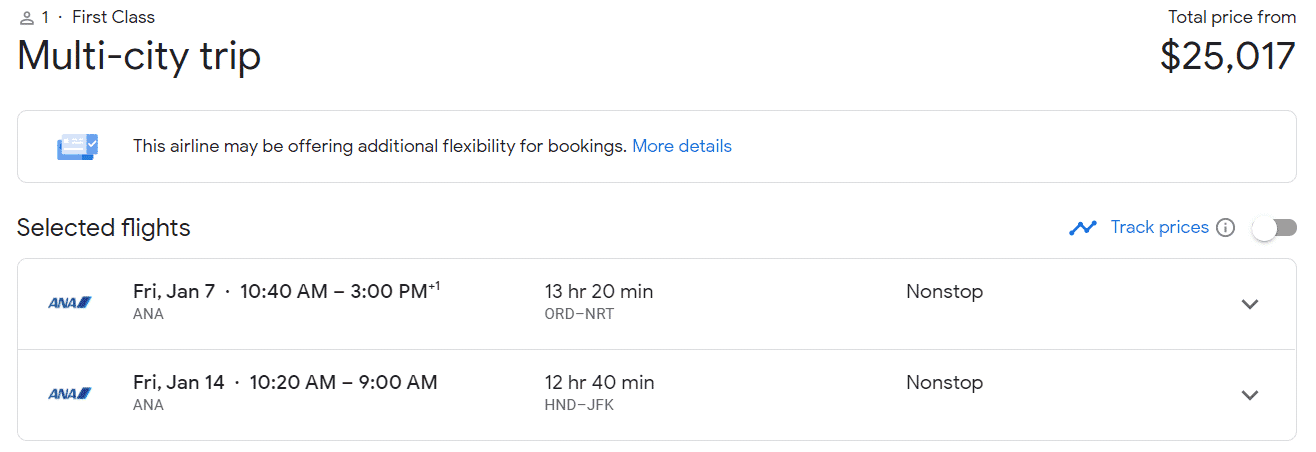Click the Multi-city trip heading

pyautogui.click(x=139, y=56)
